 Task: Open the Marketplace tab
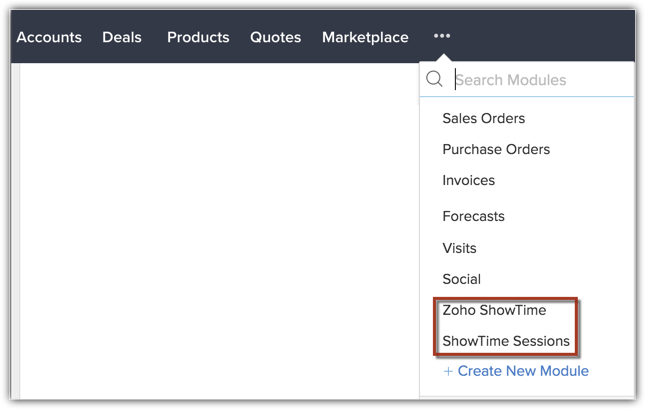click(x=365, y=37)
